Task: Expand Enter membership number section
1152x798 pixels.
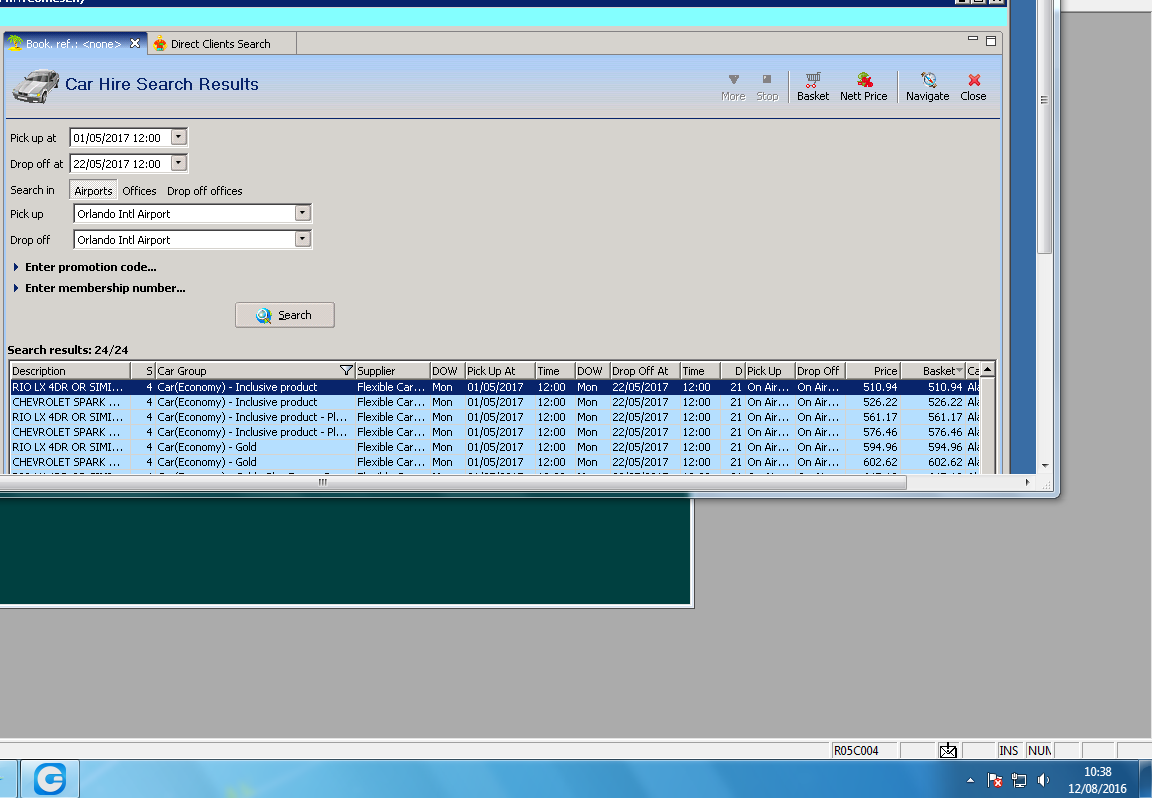Action: pyautogui.click(x=104, y=288)
